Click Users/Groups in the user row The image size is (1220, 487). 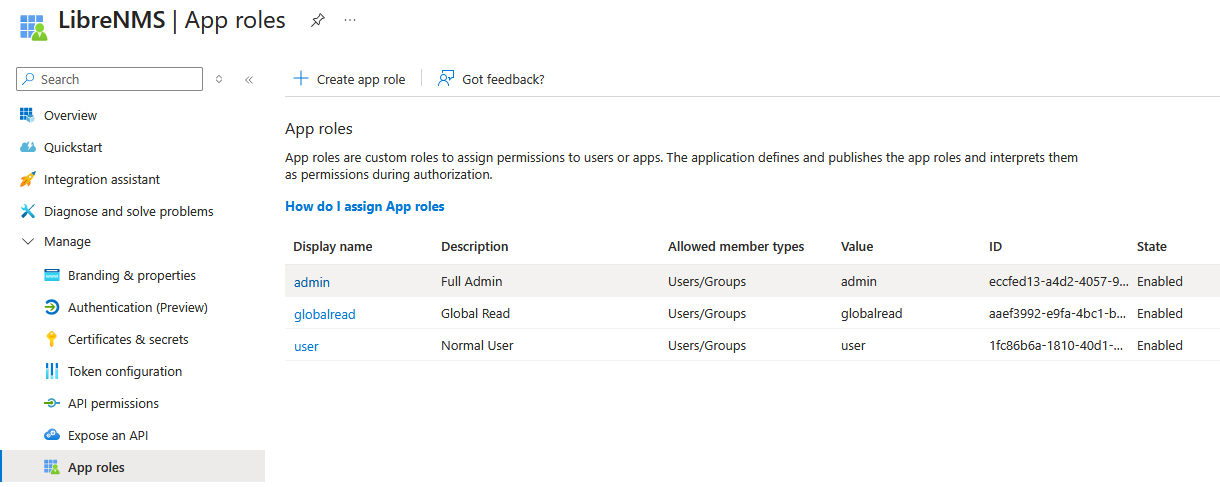pyautogui.click(x=707, y=345)
